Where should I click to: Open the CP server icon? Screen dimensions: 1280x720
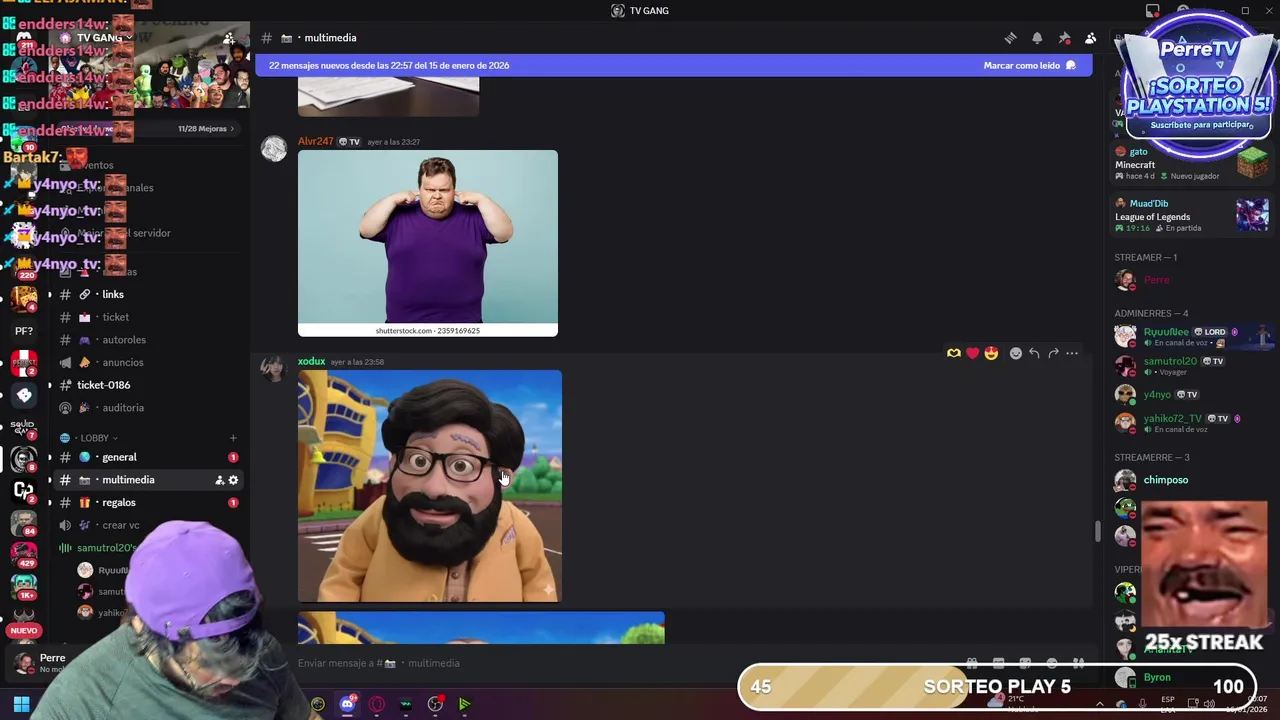(24, 490)
